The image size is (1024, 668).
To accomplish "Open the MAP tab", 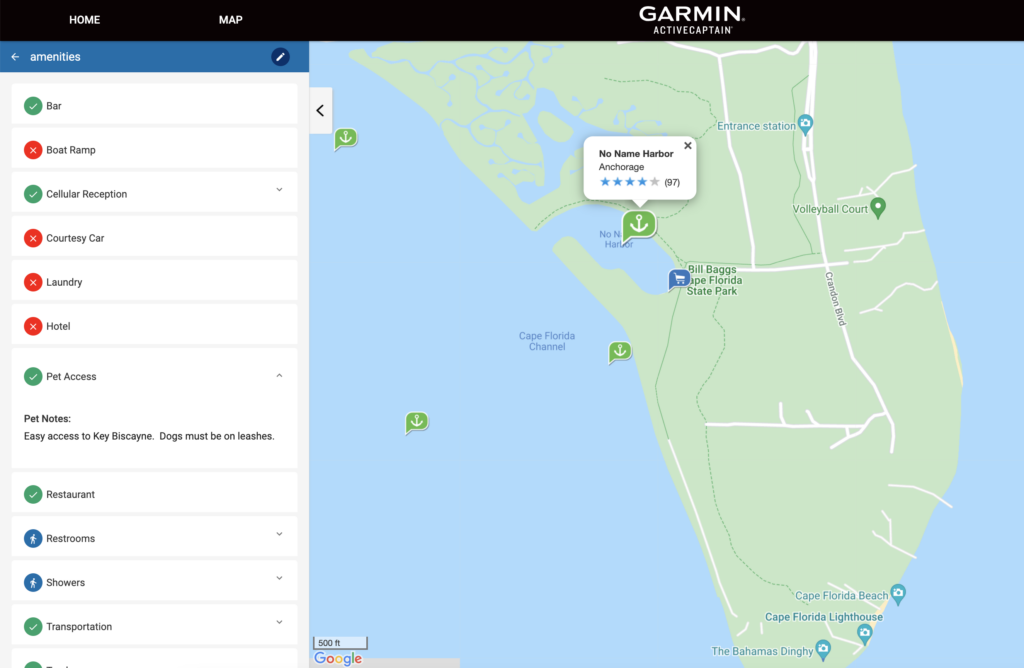I will [230, 20].
